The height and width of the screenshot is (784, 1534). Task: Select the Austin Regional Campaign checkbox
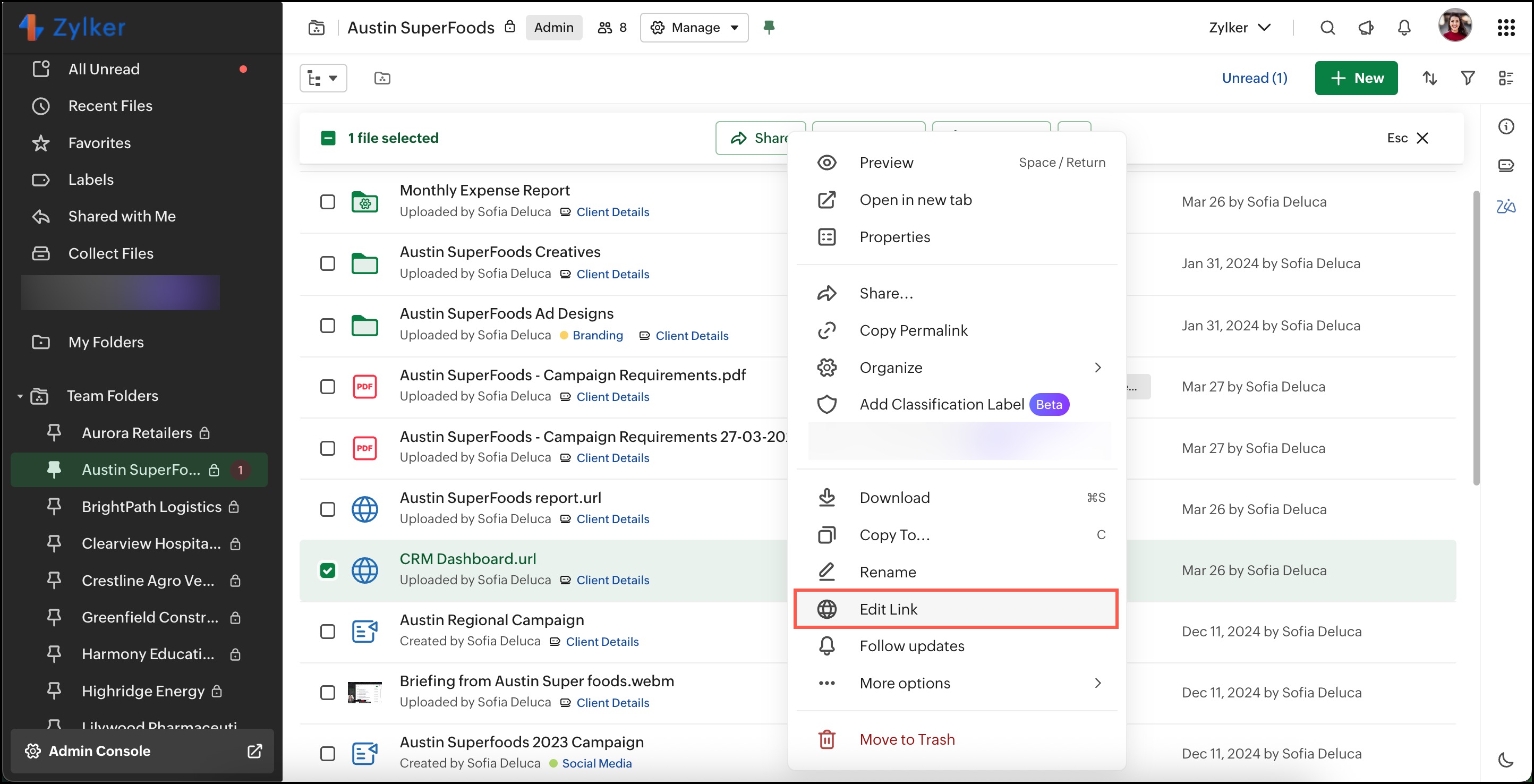click(x=328, y=631)
